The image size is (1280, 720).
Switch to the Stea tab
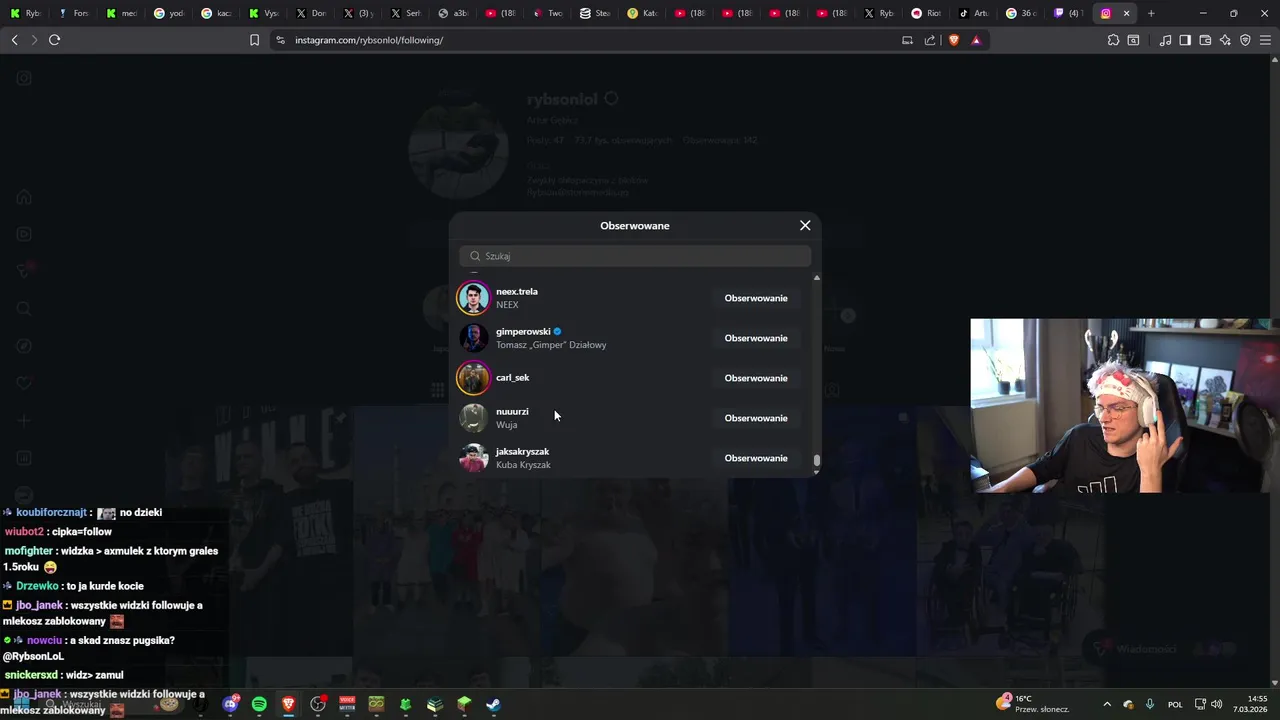point(594,13)
